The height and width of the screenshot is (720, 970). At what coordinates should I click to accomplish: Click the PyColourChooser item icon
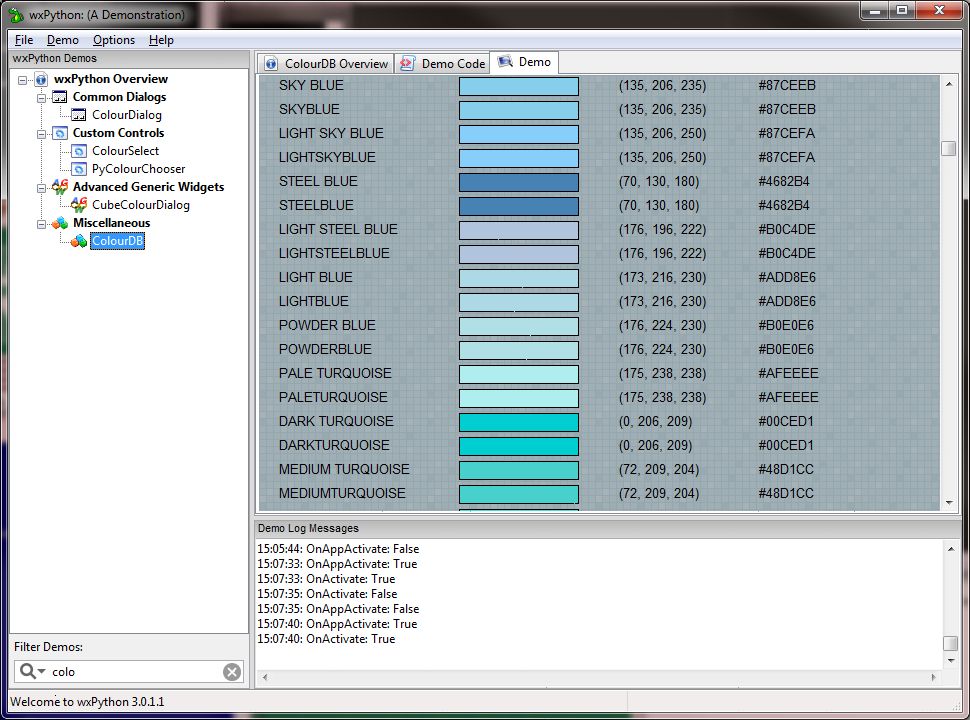79,169
